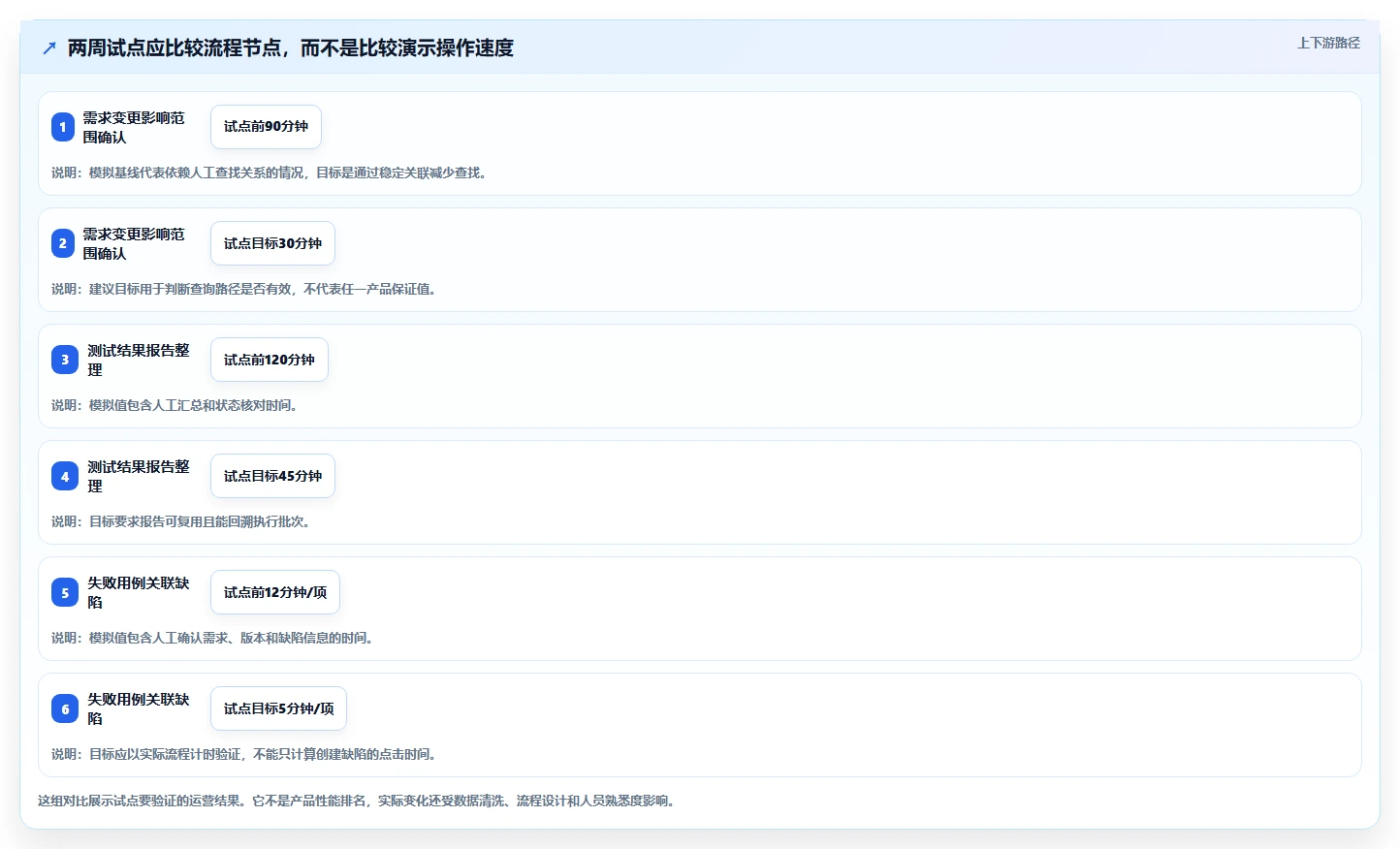Click the 试点前120分钟 chip
Screen dimensions: 1400x849
point(270,360)
